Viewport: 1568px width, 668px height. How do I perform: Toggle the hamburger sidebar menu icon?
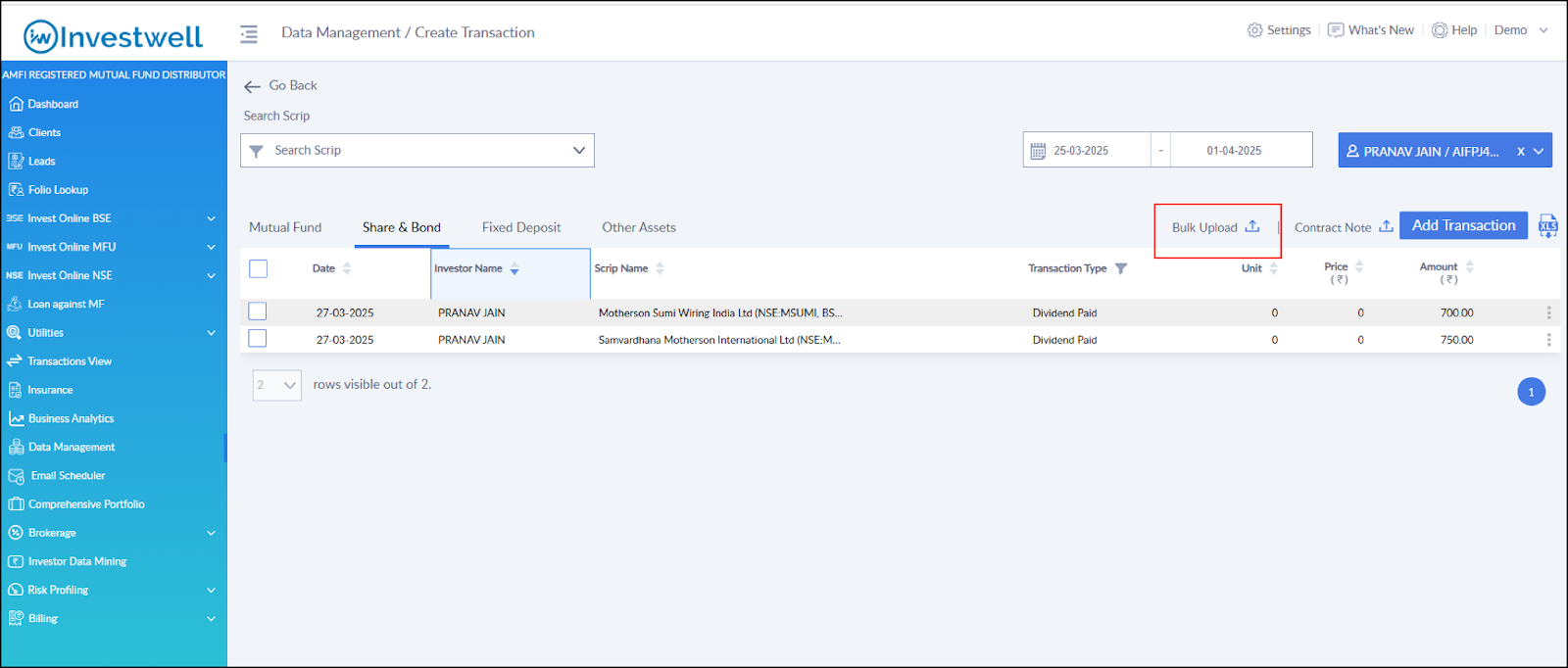249,34
